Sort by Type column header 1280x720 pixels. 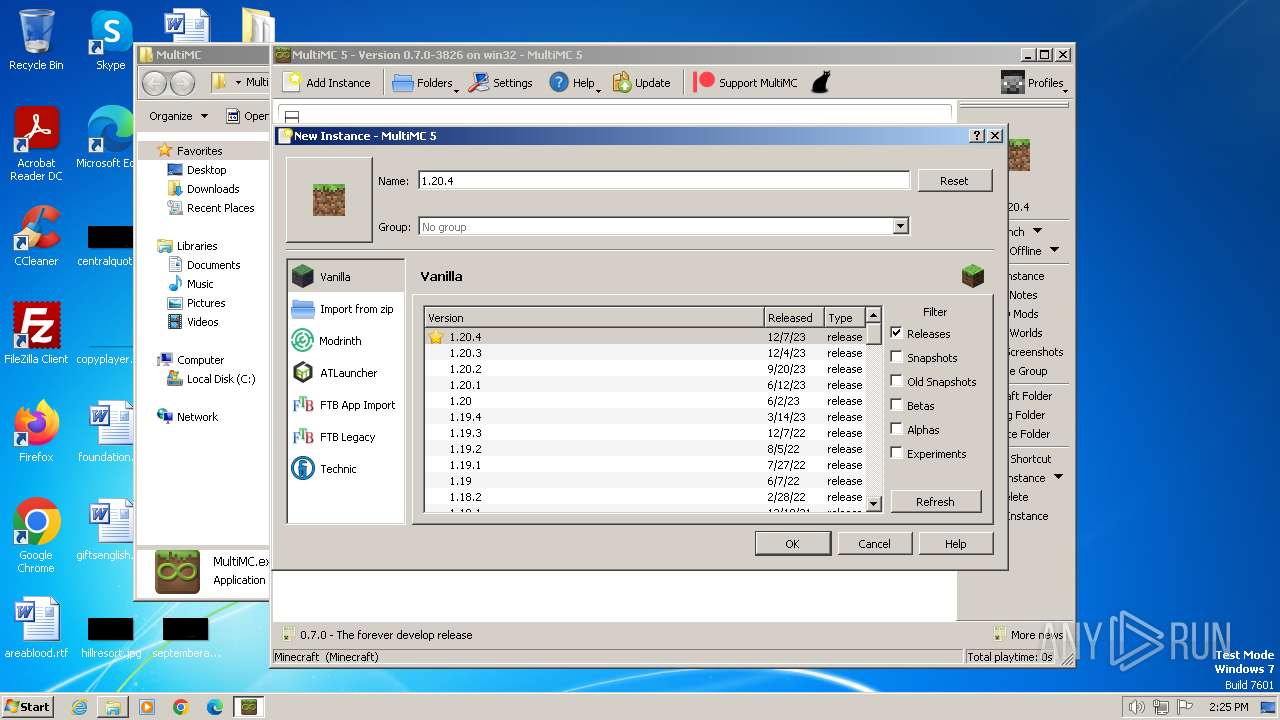pyautogui.click(x=844, y=317)
